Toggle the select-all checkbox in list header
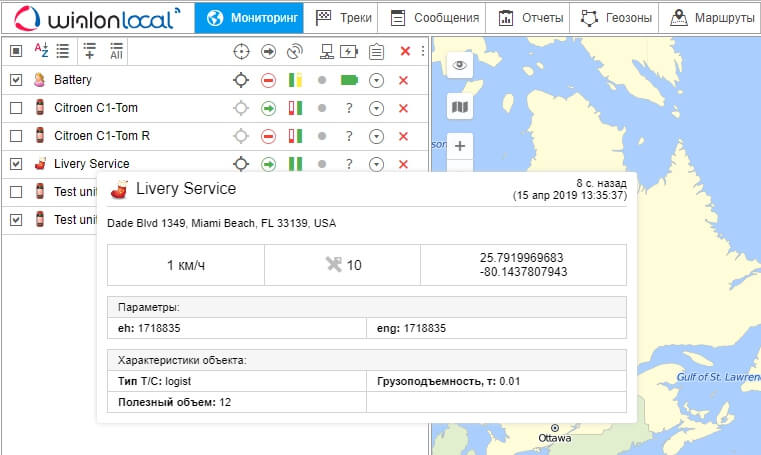The height and width of the screenshot is (455, 761). click(16, 51)
